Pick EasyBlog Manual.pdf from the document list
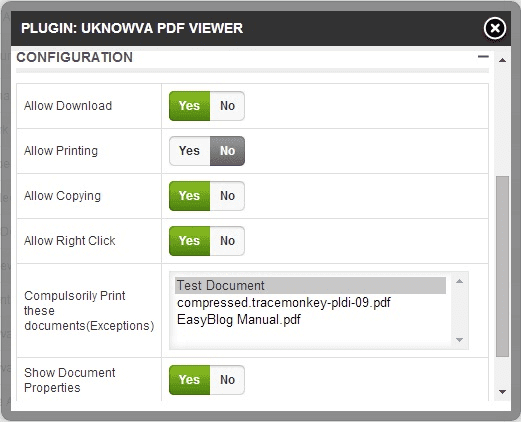521x422 pixels. 239,320
